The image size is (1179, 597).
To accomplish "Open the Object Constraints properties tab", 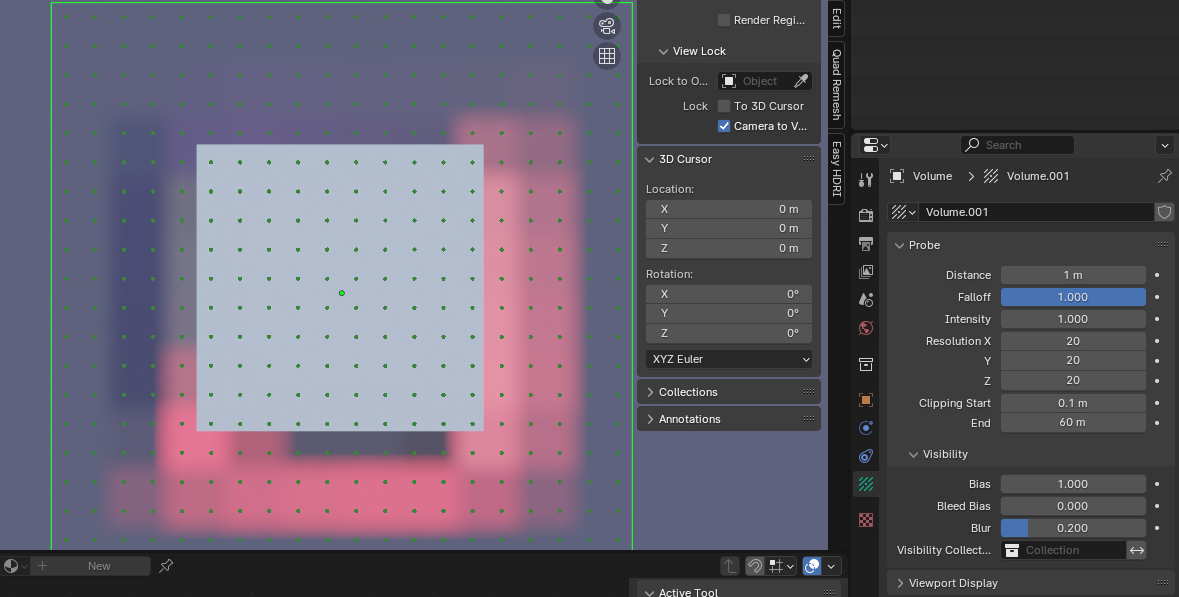I will pyautogui.click(x=865, y=456).
